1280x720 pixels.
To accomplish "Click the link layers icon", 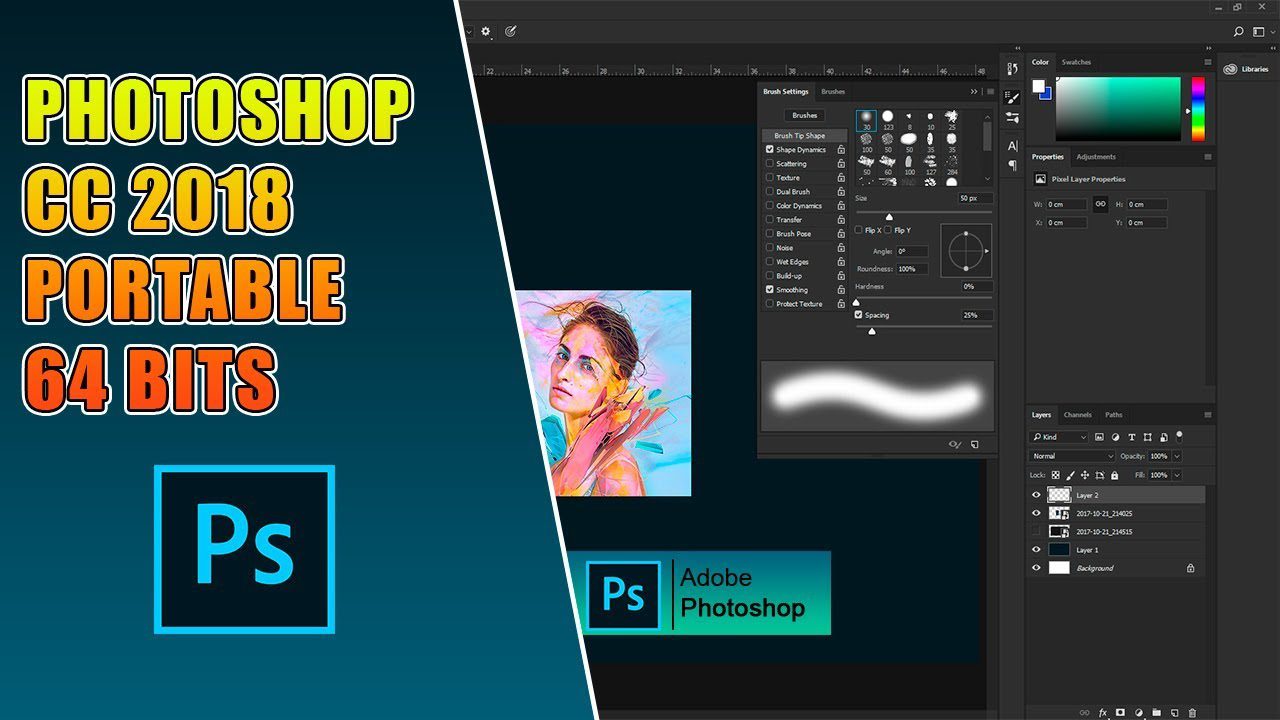I will pos(1085,713).
